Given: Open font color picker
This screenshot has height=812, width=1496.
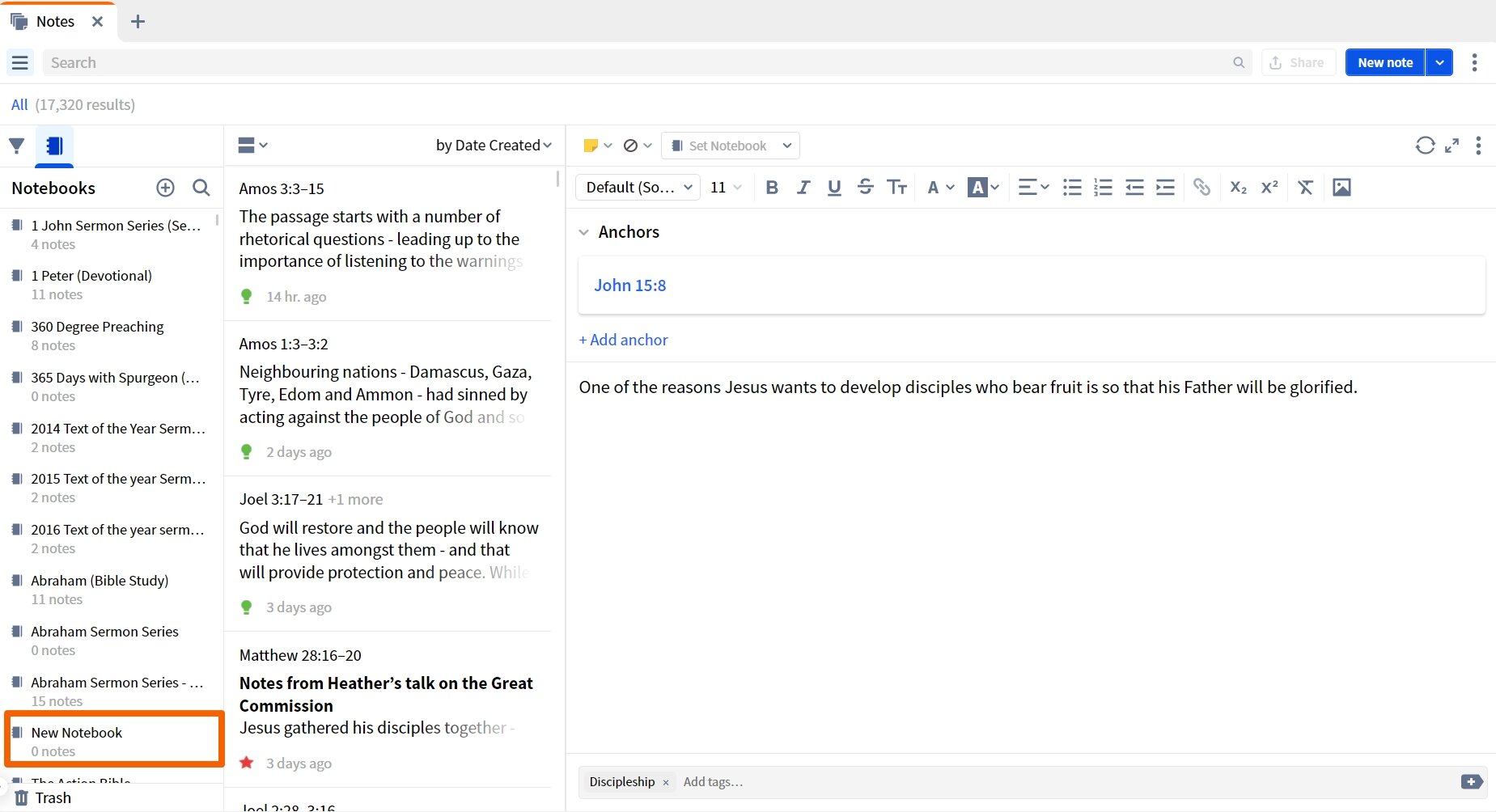Looking at the screenshot, I should click(x=940, y=188).
